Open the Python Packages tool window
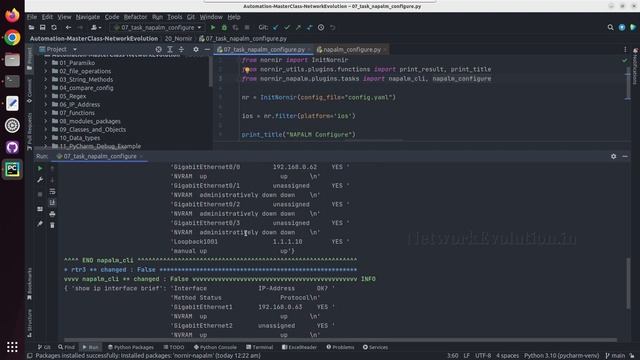This screenshot has height=360, width=640. (x=131, y=347)
